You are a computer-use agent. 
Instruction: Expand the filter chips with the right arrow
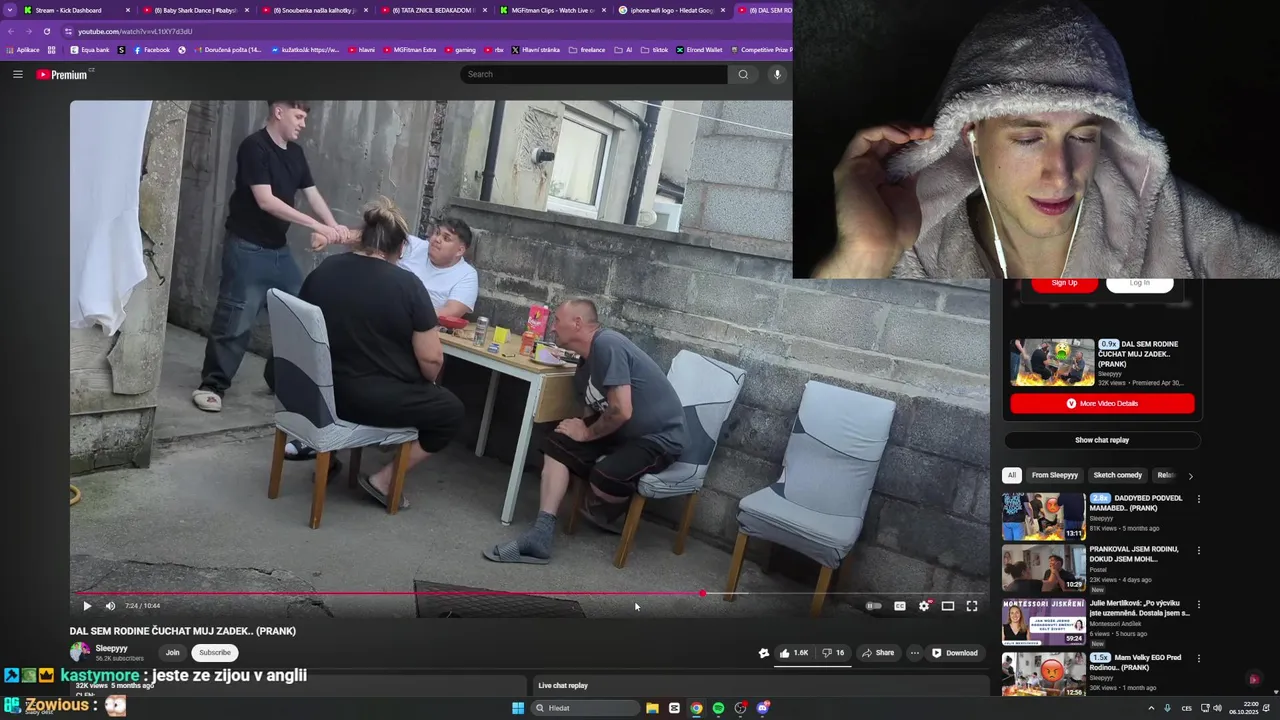point(1190,476)
